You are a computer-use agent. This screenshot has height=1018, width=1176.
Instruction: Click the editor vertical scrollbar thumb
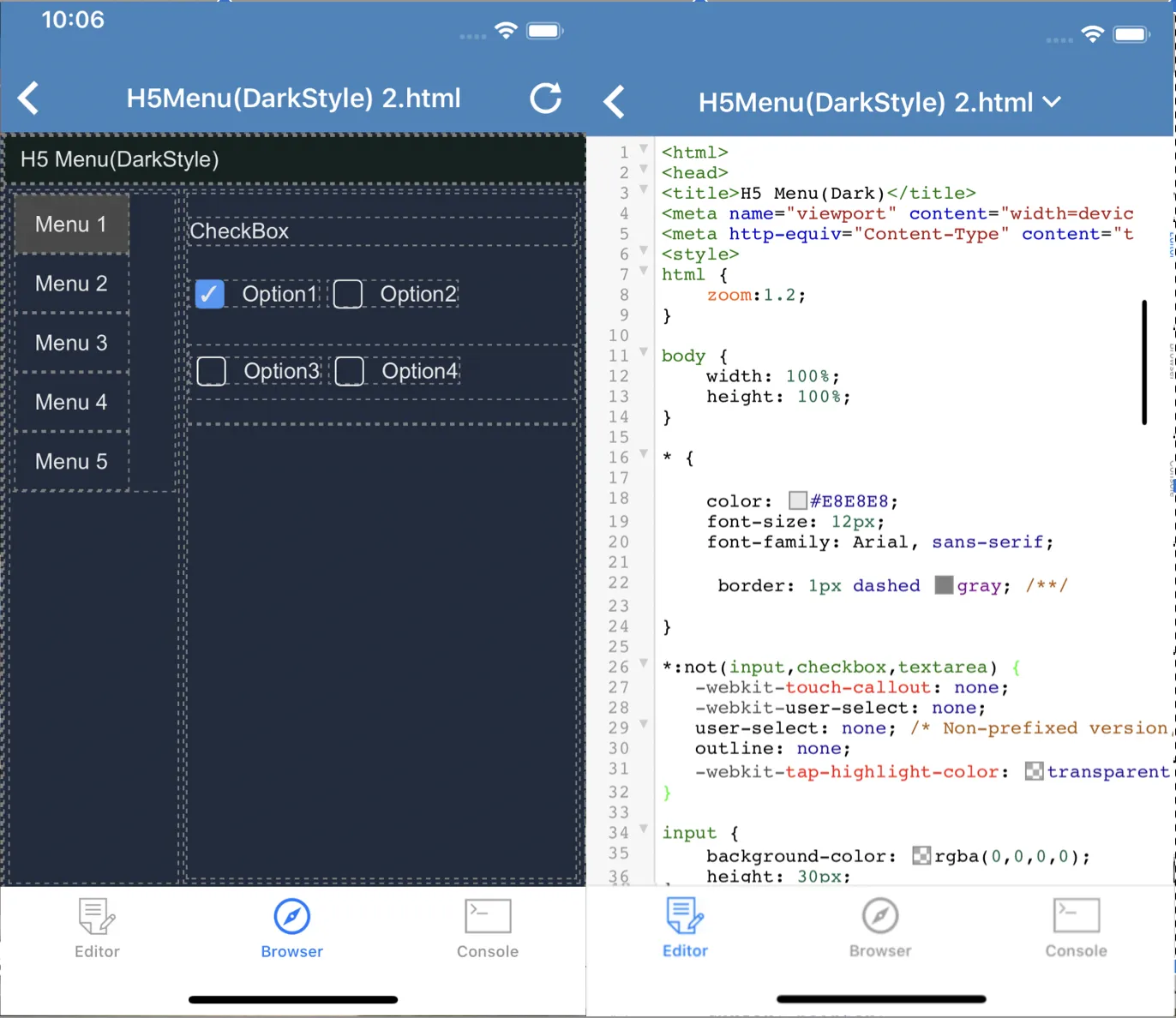[1144, 362]
